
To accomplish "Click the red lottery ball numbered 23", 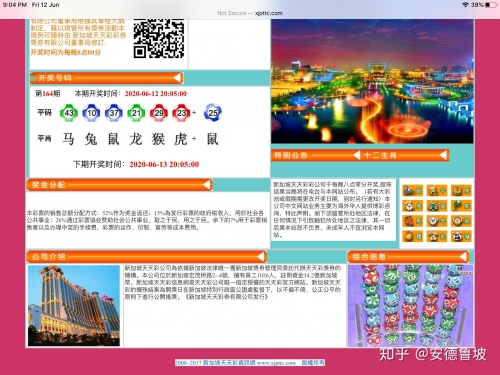I will coord(181,113).
